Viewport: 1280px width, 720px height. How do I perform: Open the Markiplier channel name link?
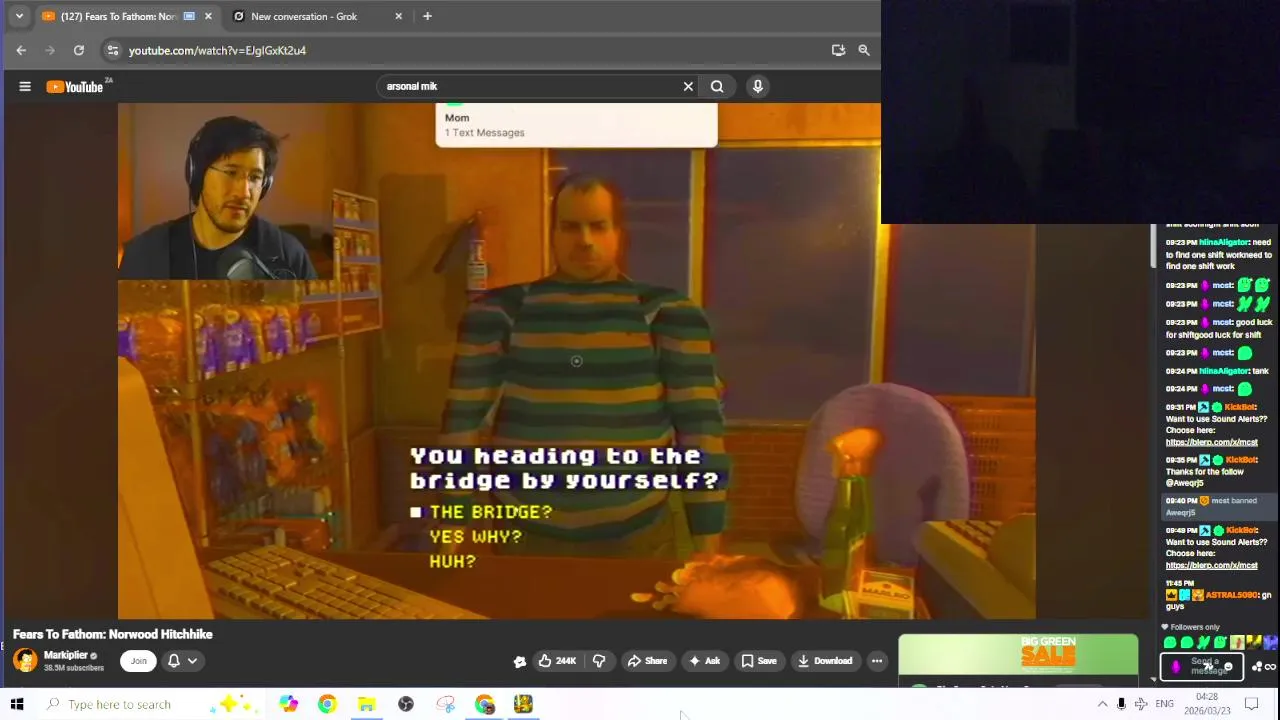(66, 655)
